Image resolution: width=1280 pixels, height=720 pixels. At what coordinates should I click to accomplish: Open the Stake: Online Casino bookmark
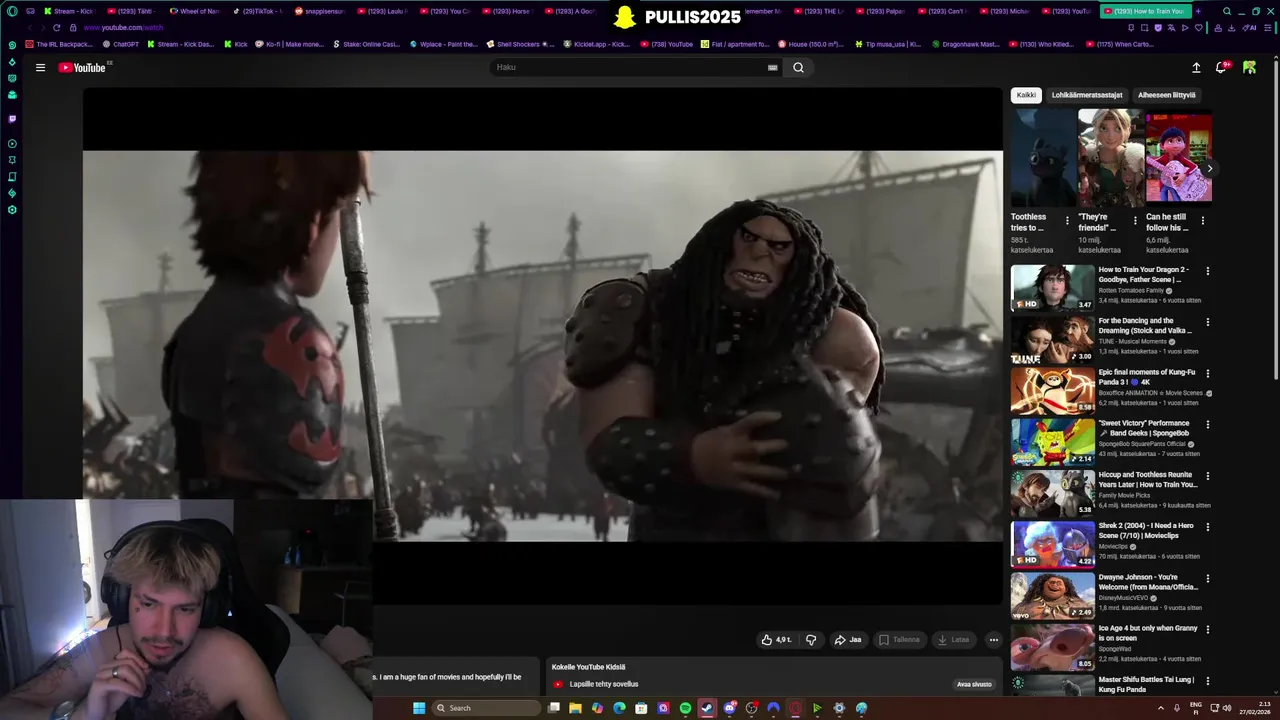[x=366, y=44]
